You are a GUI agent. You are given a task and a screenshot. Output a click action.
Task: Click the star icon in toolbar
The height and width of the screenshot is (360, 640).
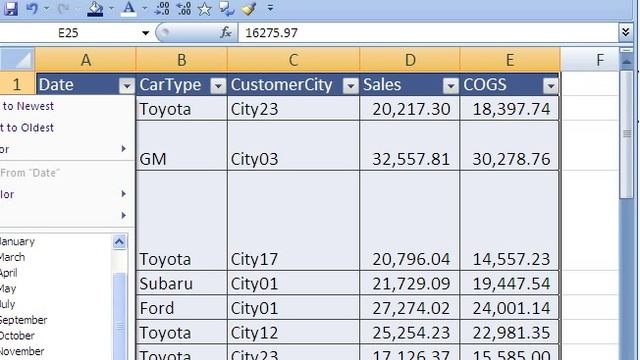point(204,9)
